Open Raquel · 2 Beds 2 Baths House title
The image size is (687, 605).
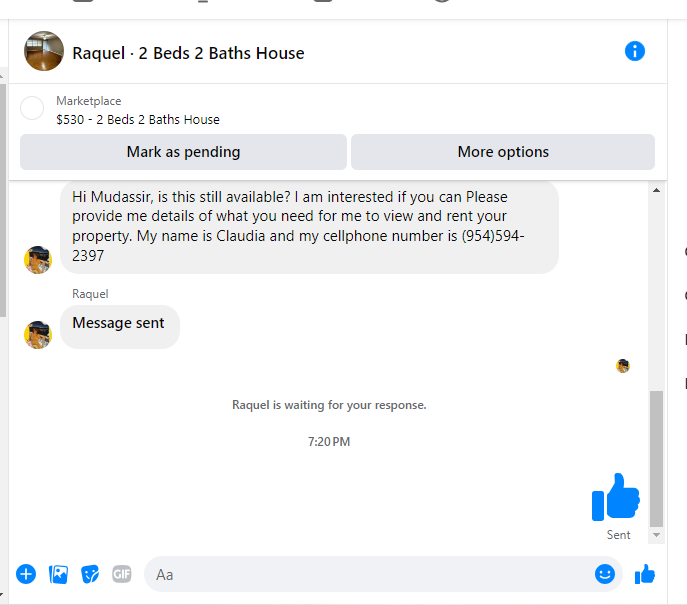[x=188, y=53]
